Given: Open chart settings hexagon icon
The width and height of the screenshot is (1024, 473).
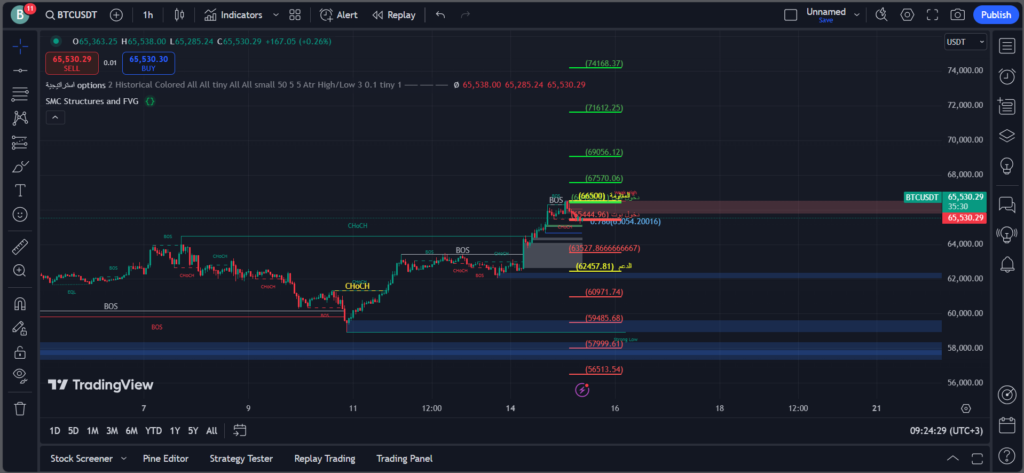Looking at the screenshot, I should click(x=907, y=14).
